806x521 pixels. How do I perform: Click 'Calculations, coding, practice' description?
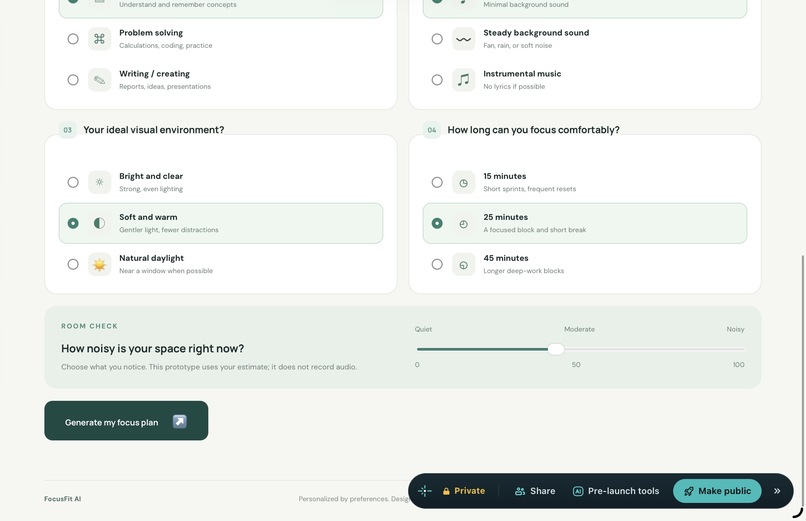click(x=166, y=45)
